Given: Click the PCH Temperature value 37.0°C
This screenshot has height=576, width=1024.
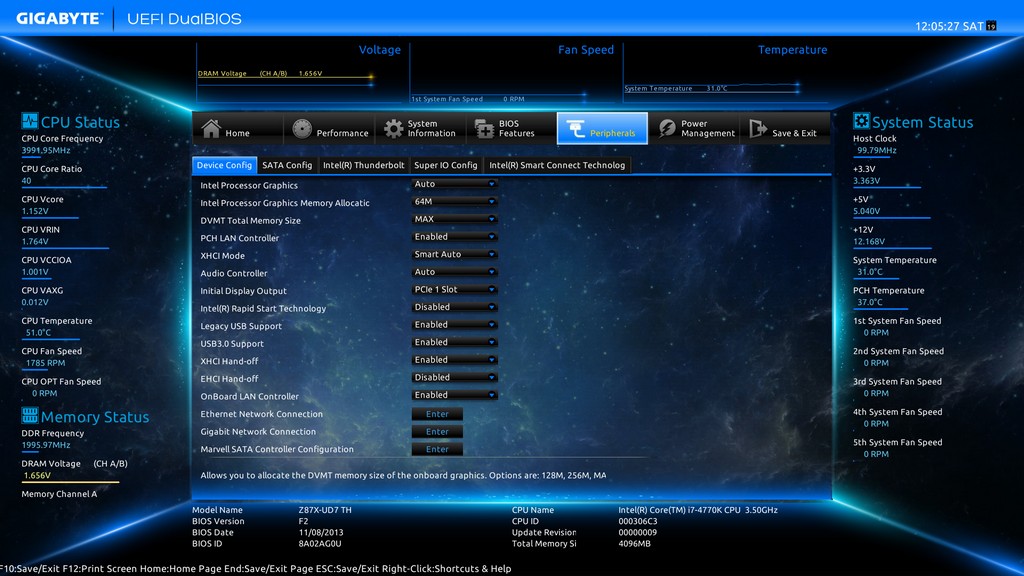Looking at the screenshot, I should point(870,302).
